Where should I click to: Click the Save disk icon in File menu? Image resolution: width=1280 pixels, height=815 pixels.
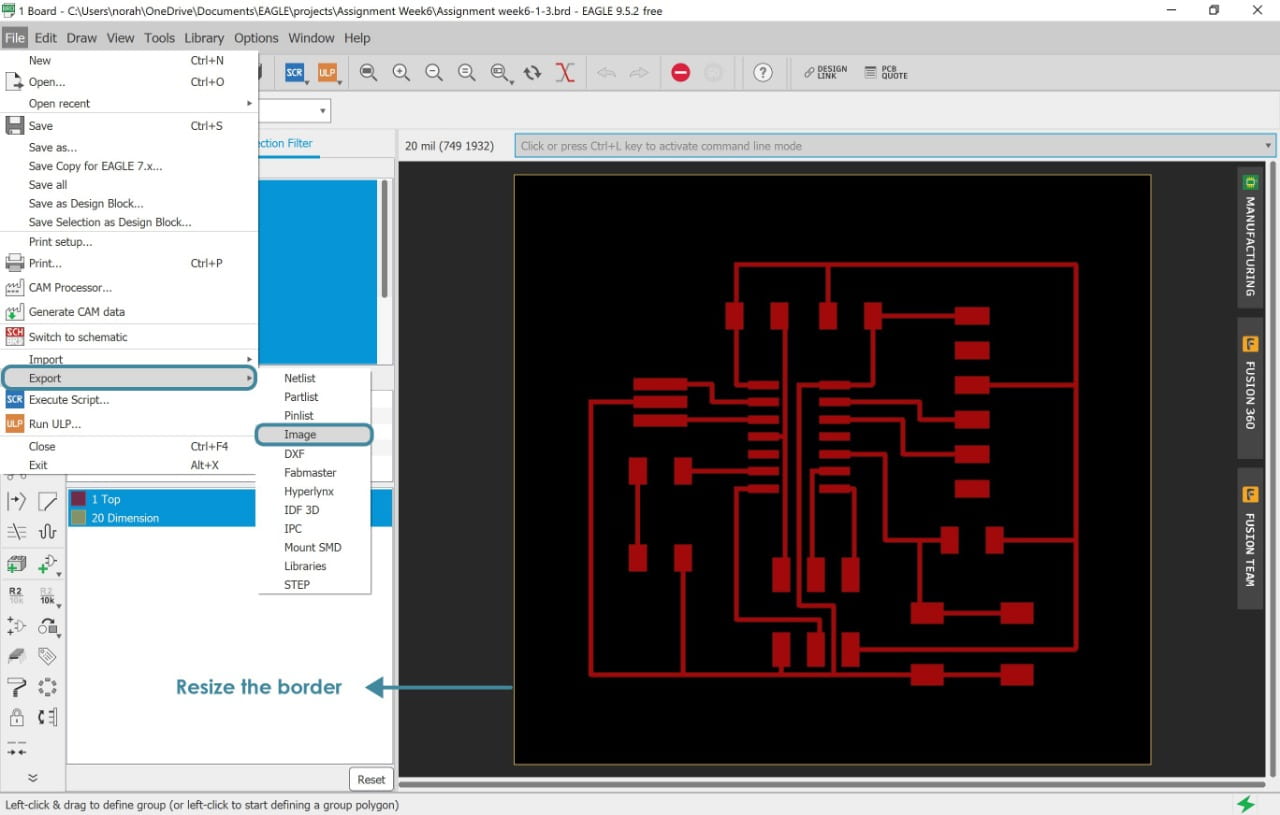[14, 125]
